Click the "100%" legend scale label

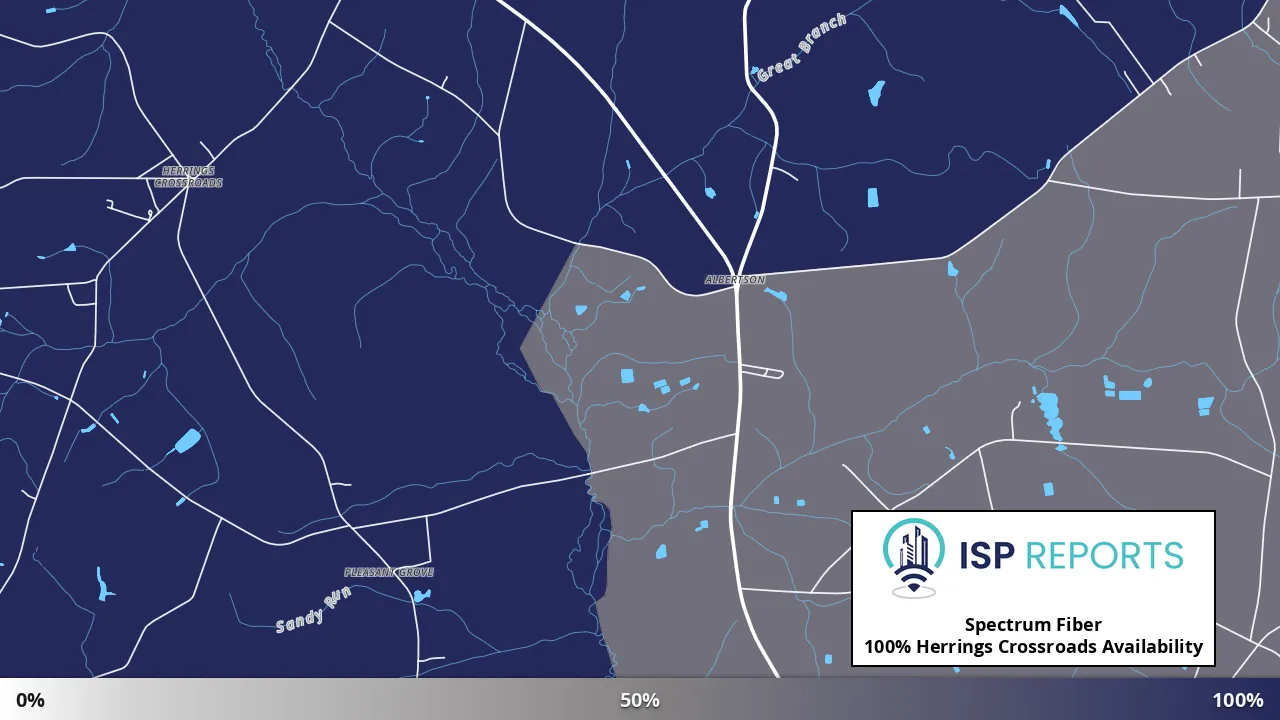1238,700
